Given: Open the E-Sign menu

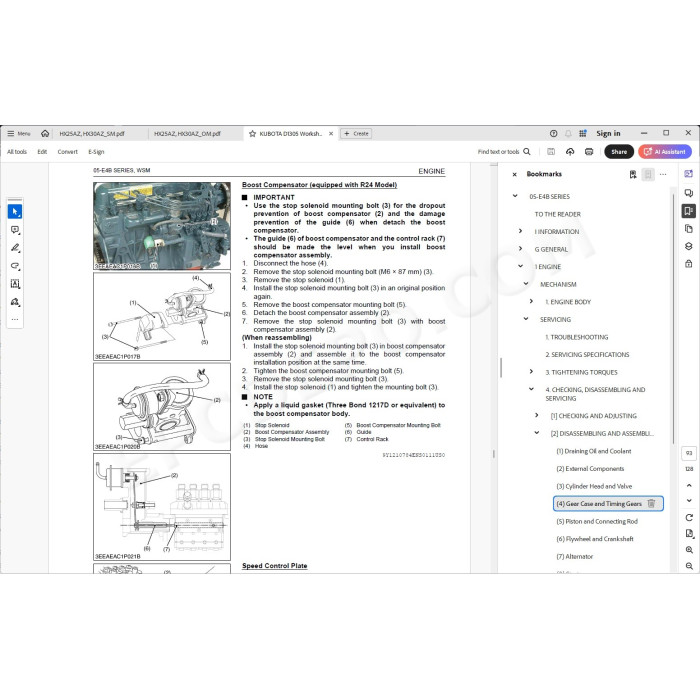Looking at the screenshot, I should 96,152.
